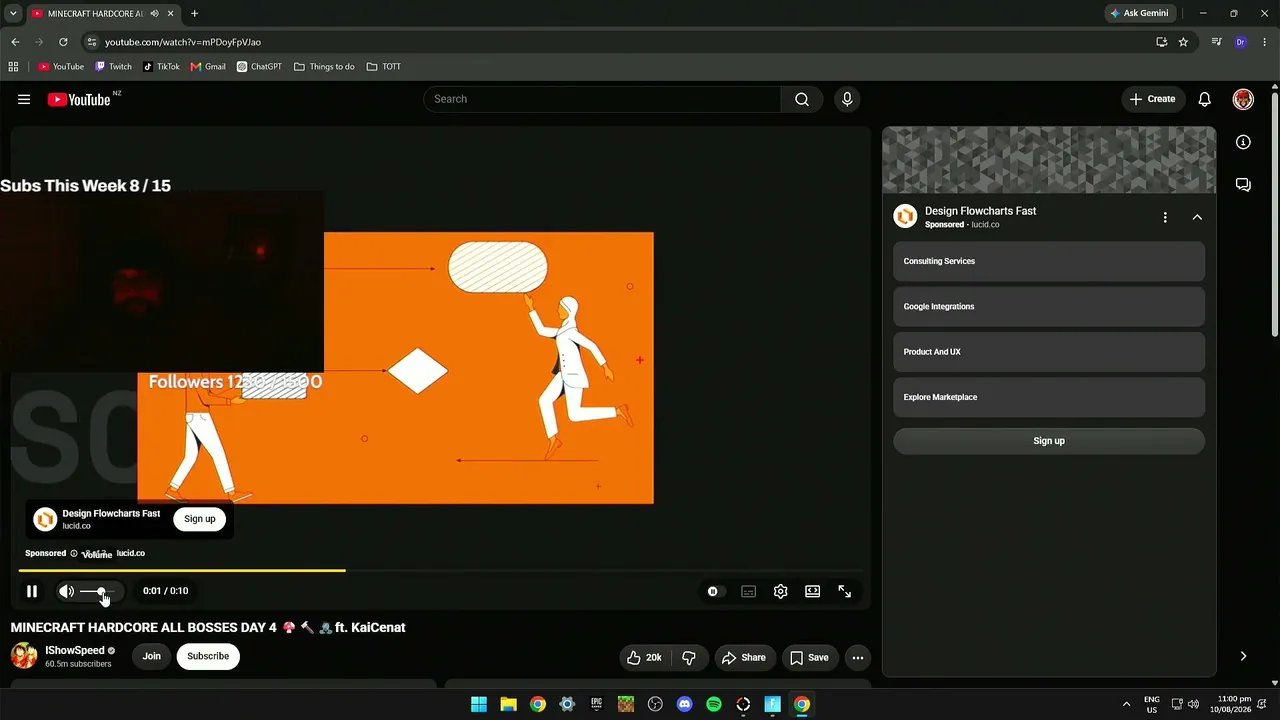
Task: Open a new browser tab
Action: click(194, 13)
